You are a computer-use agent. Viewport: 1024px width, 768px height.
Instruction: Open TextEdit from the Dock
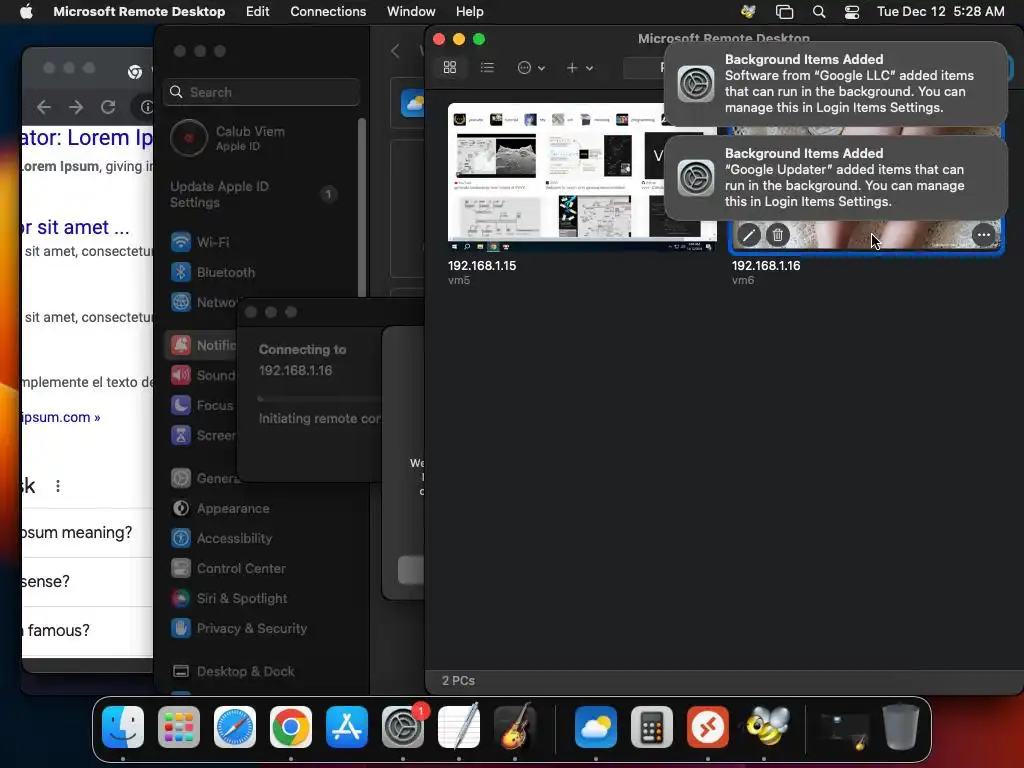tap(459, 727)
